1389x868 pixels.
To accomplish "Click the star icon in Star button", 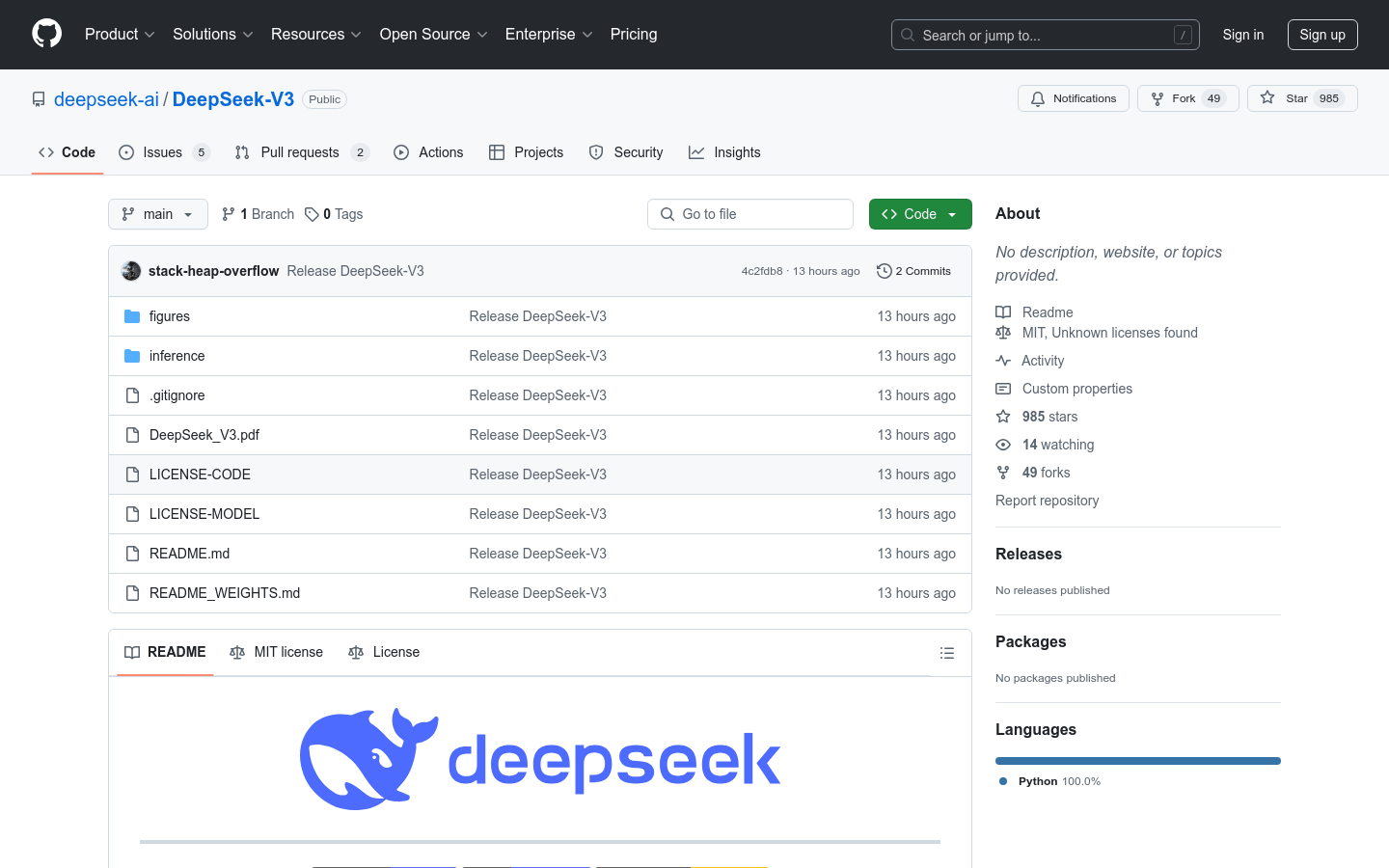I will click(x=1267, y=98).
